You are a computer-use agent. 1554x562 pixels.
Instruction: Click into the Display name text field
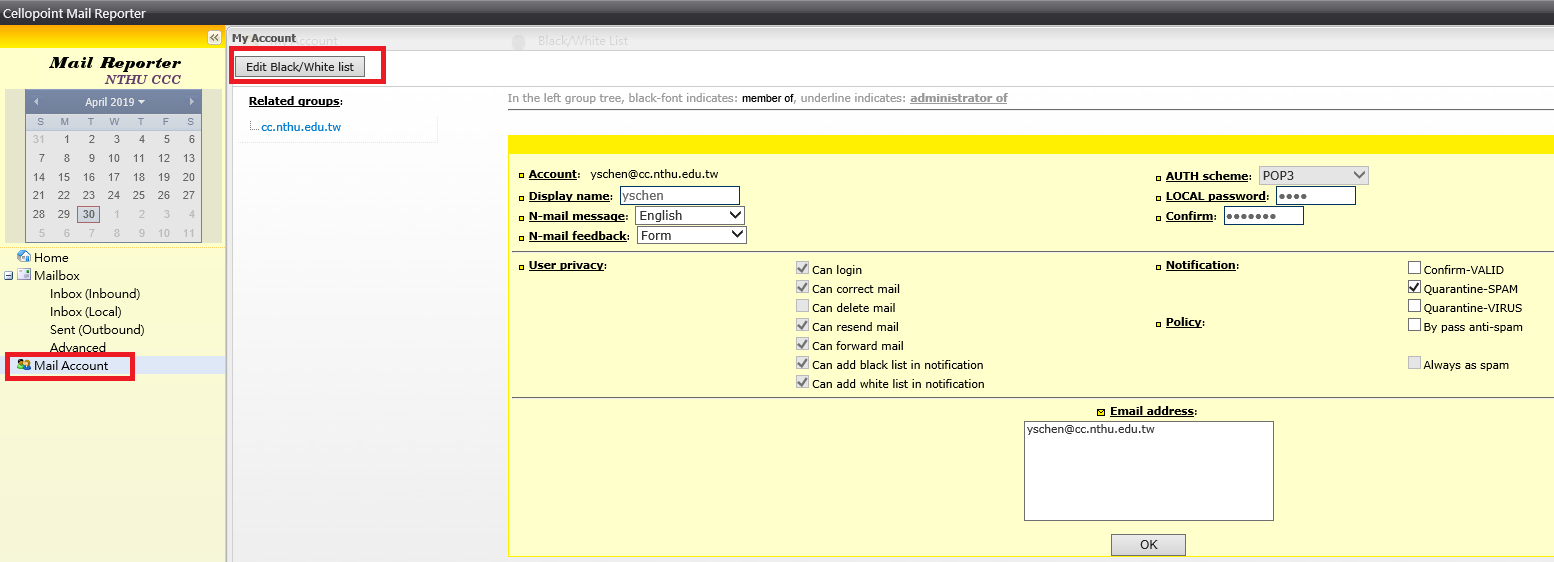pos(679,196)
